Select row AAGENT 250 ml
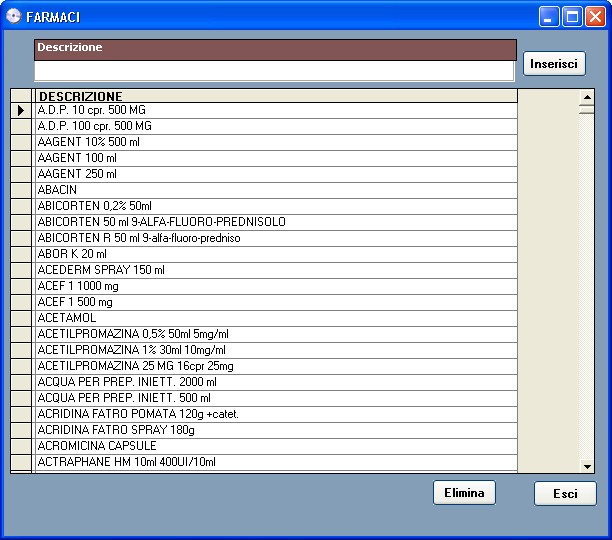The image size is (612, 540). pyautogui.click(x=276, y=175)
